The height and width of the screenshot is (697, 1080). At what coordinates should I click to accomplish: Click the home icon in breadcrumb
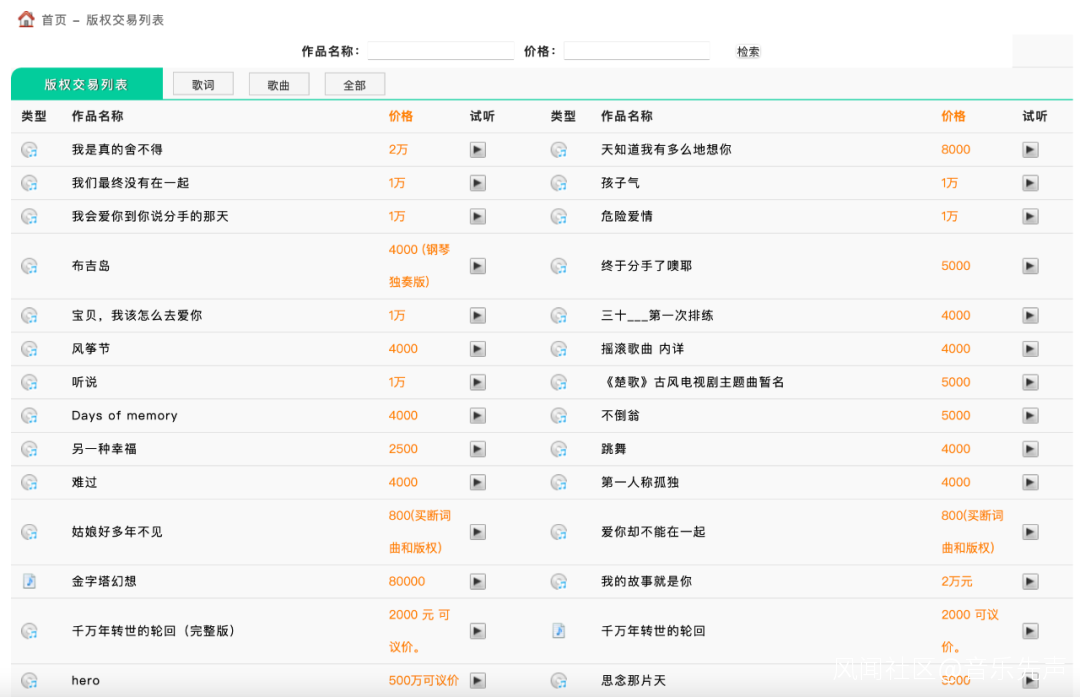26,19
